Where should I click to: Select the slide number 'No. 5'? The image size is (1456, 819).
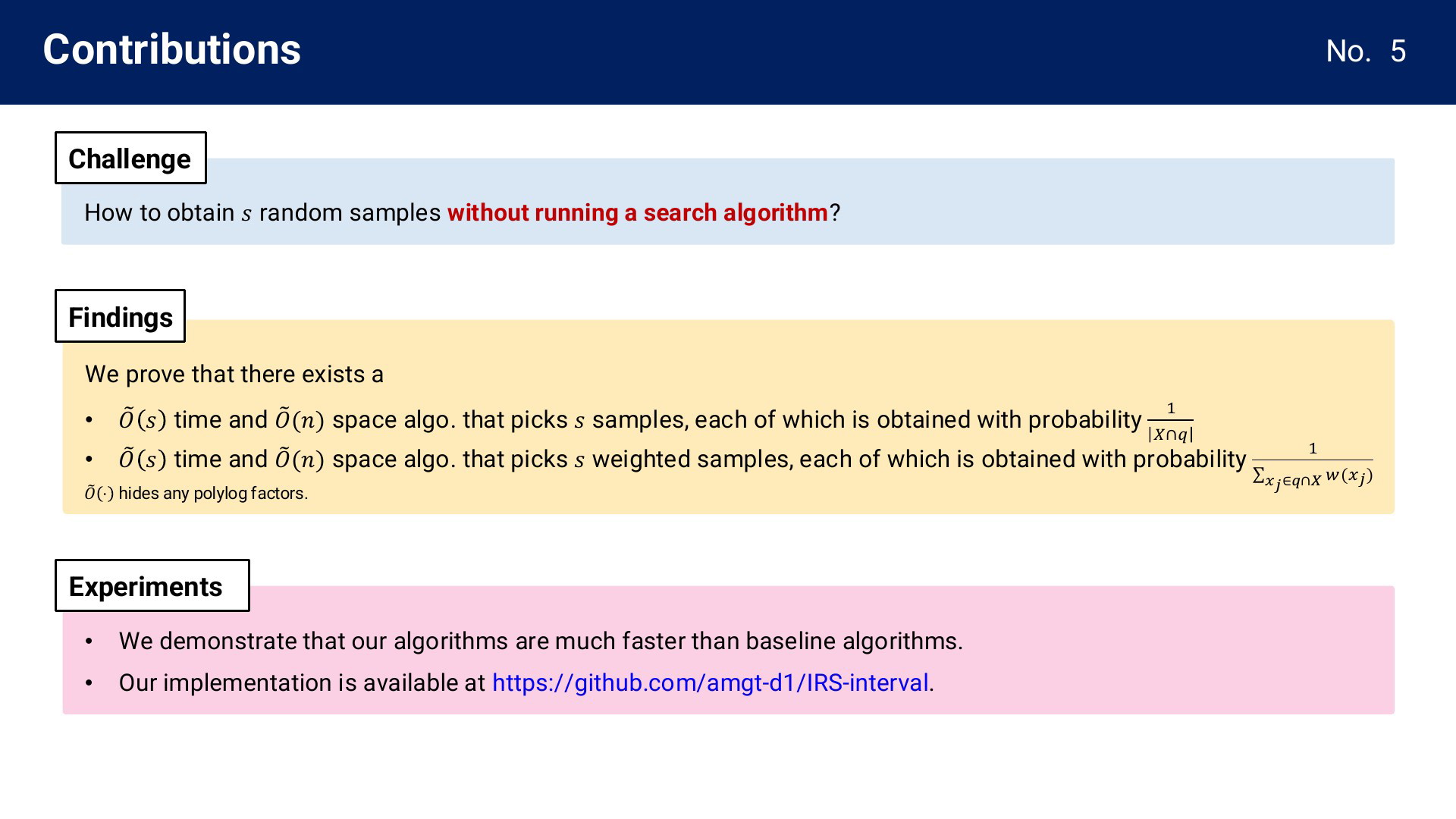pyautogui.click(x=1366, y=52)
